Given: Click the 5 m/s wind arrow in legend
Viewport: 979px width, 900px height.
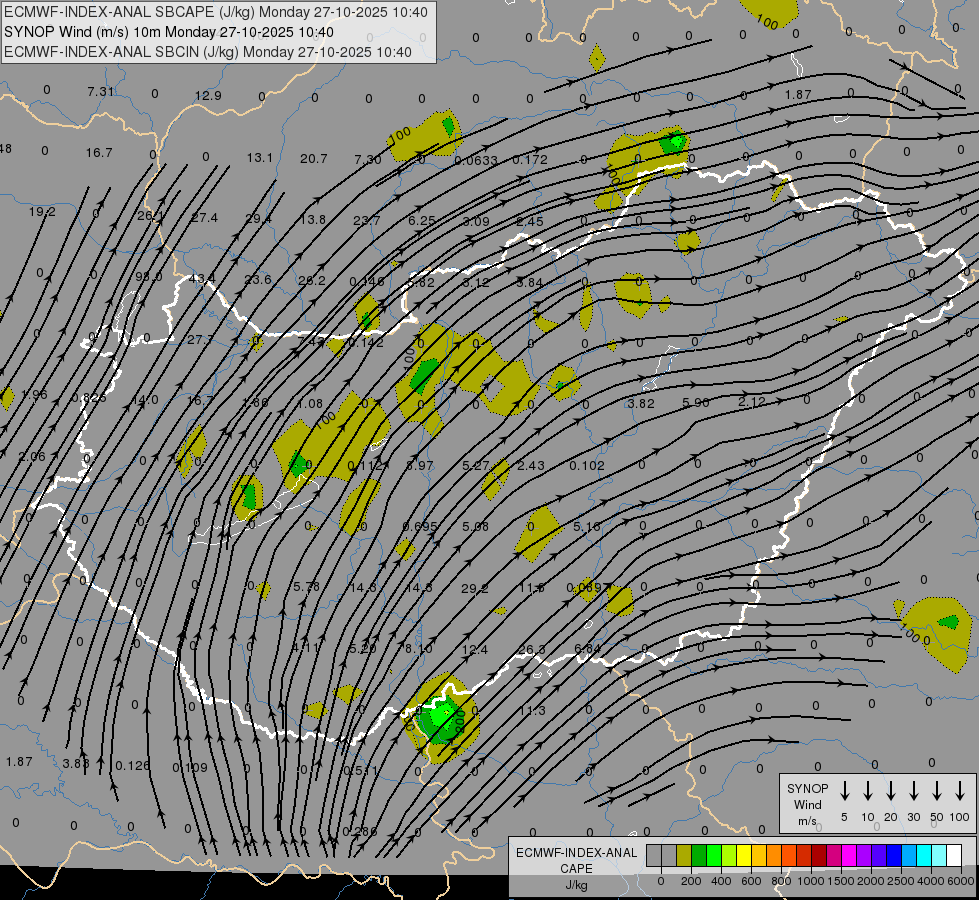Looking at the screenshot, I should click(844, 791).
